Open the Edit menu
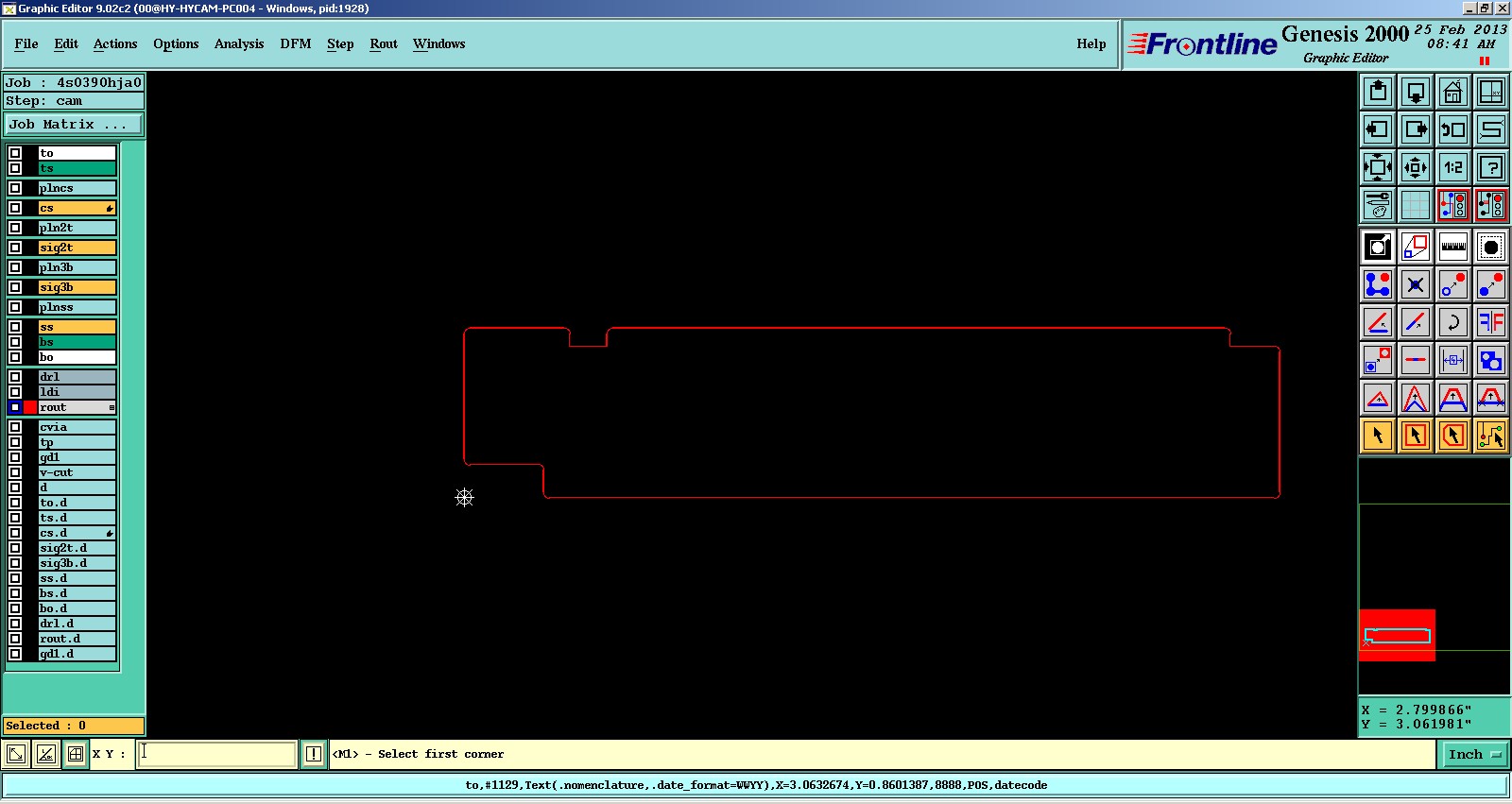 [66, 44]
